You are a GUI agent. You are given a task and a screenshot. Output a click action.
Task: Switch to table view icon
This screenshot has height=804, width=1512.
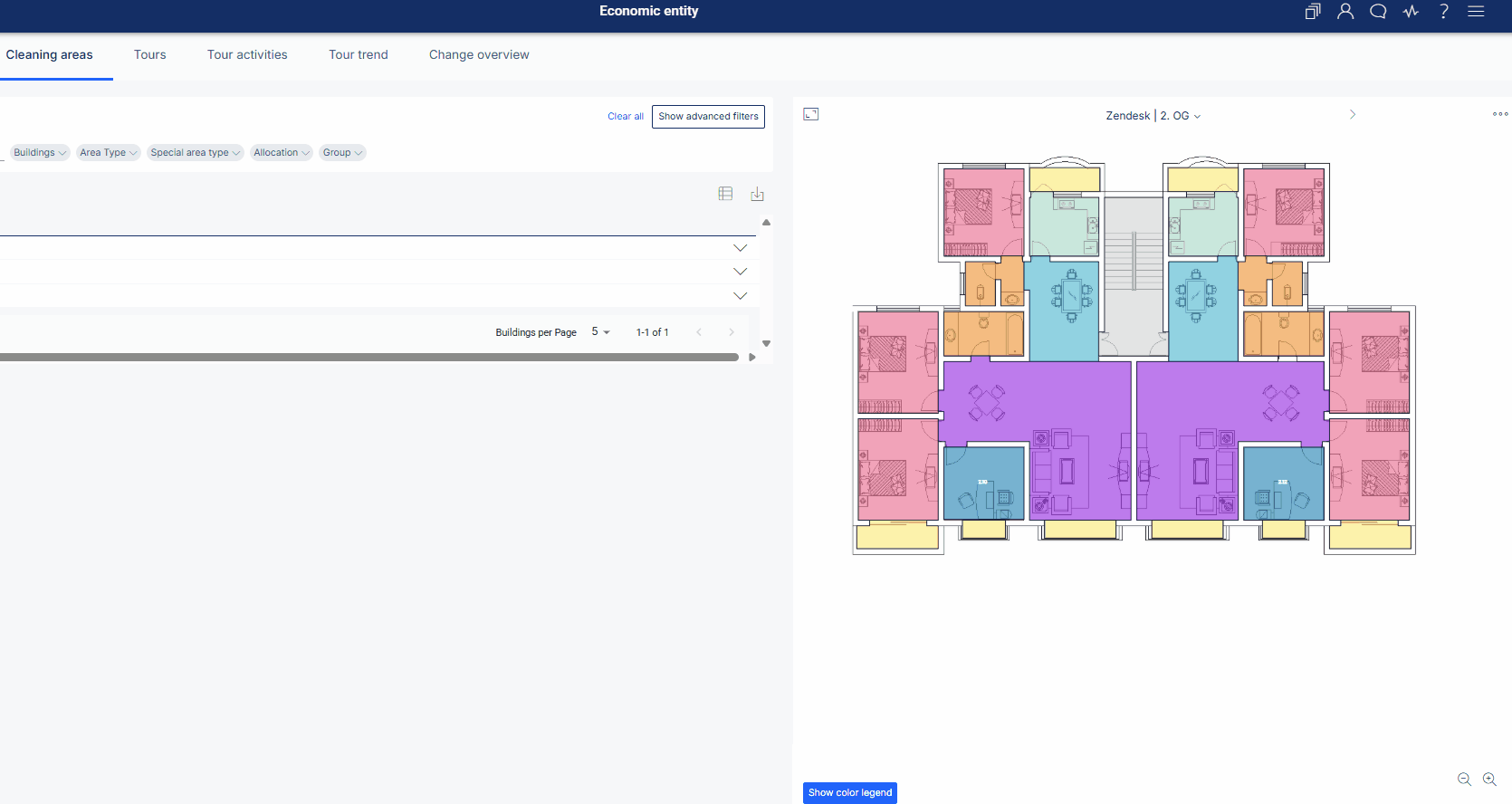[725, 194]
